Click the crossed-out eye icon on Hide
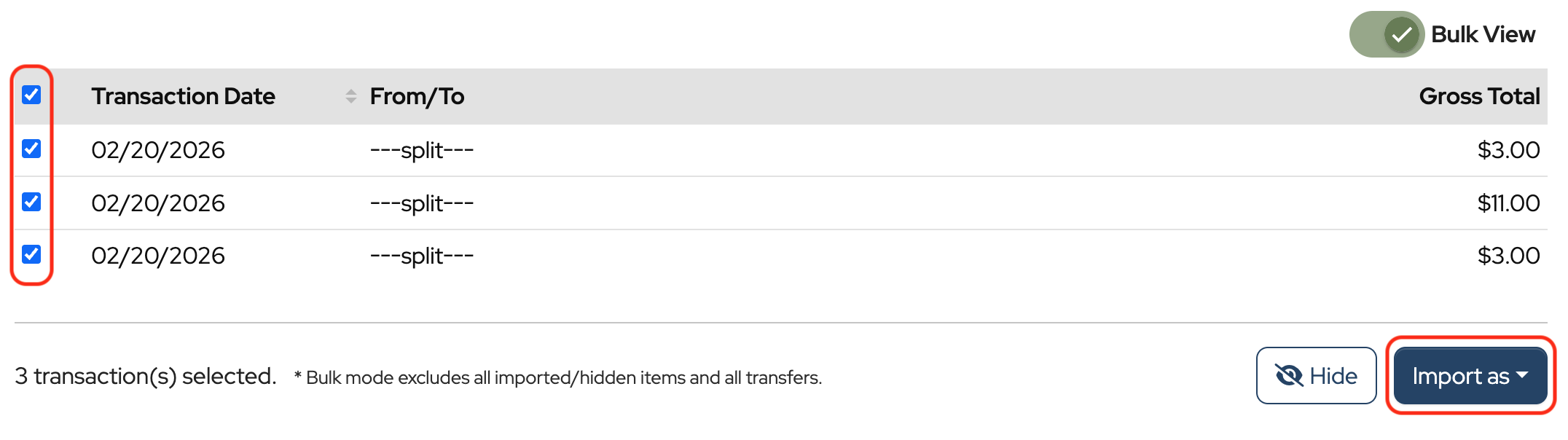Viewport: 1568px width, 440px height. click(x=1288, y=376)
